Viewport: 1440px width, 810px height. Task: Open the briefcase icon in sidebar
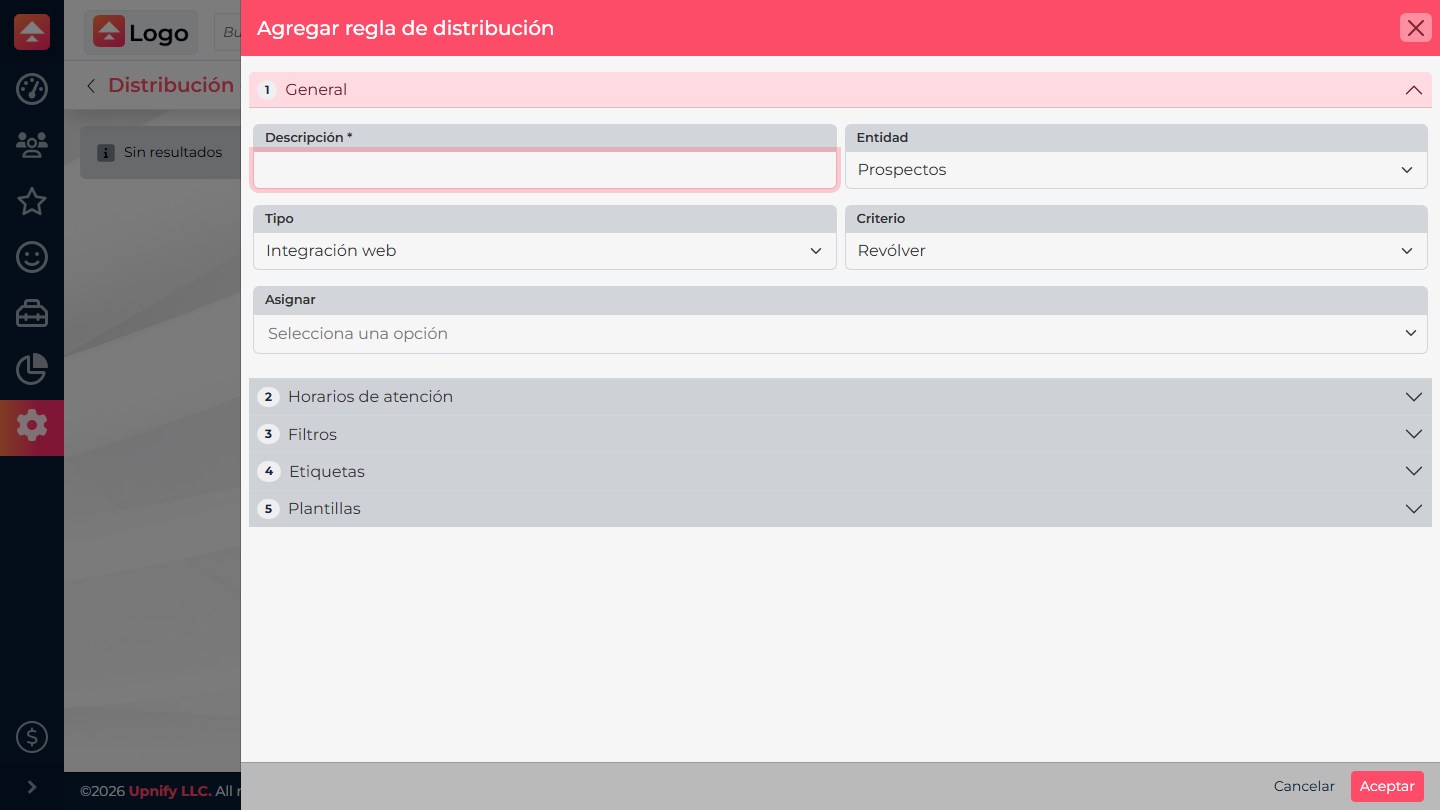pos(32,314)
